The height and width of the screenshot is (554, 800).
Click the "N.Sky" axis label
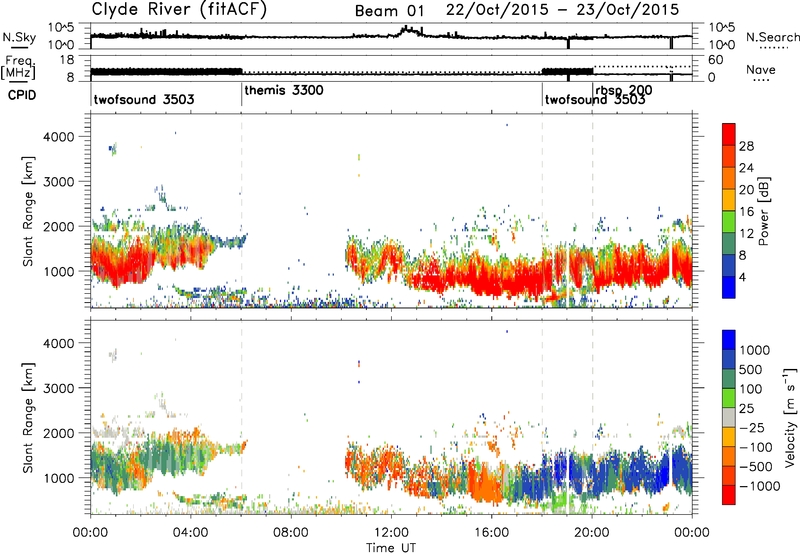[19, 37]
